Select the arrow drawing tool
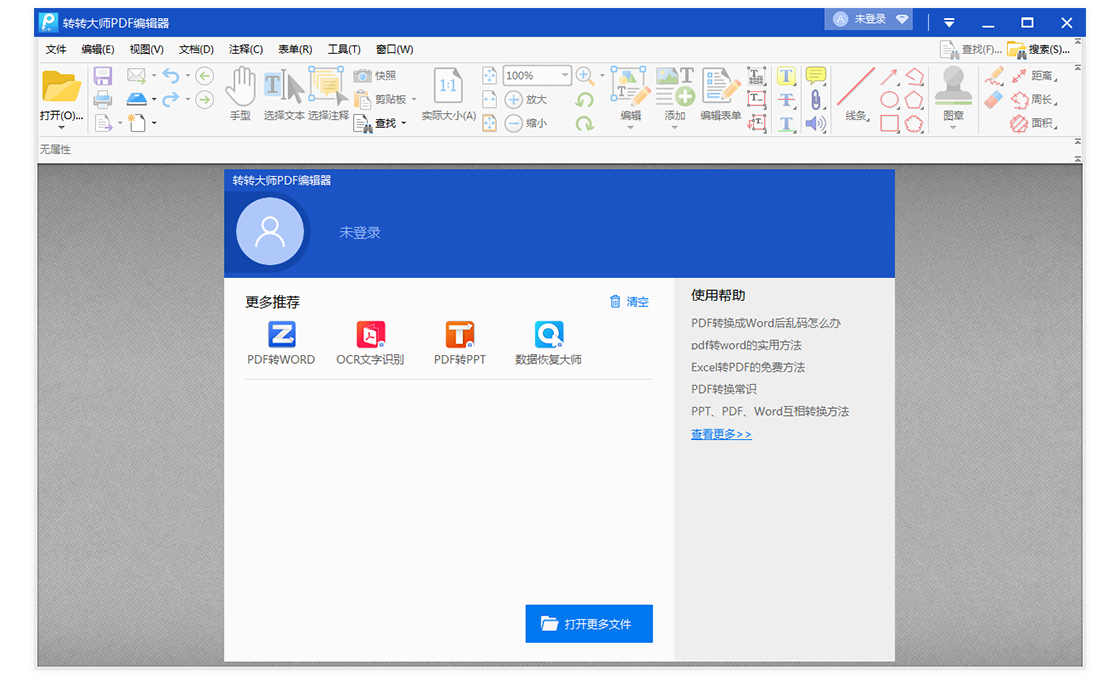Screen dimensions: 1120x685 pos(889,76)
